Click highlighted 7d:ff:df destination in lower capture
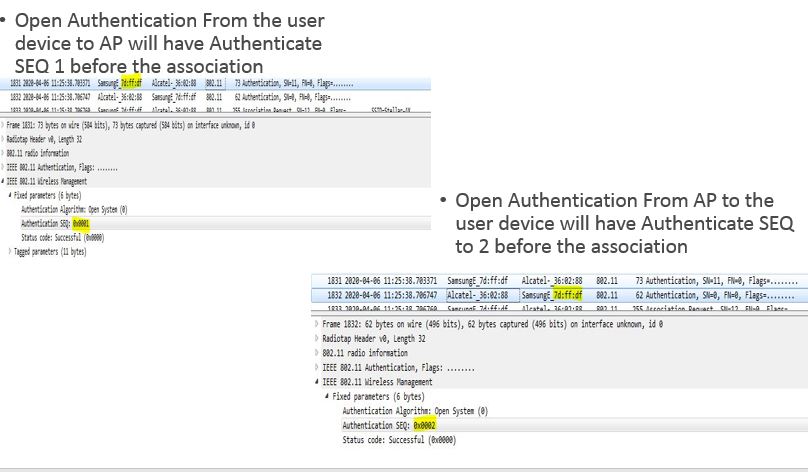The image size is (808, 472). (567, 295)
